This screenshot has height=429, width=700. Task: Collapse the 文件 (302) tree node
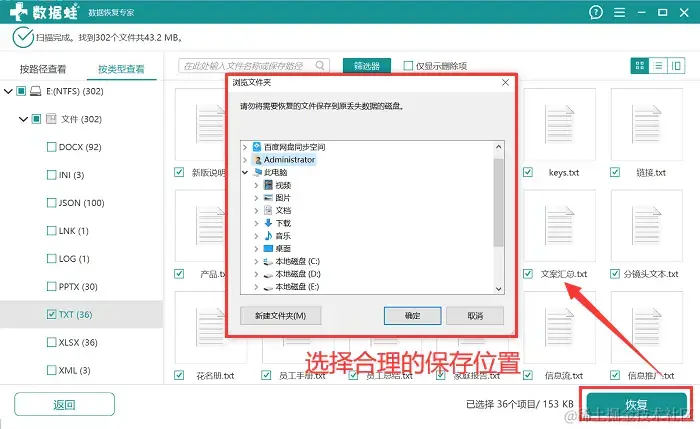coord(23,119)
